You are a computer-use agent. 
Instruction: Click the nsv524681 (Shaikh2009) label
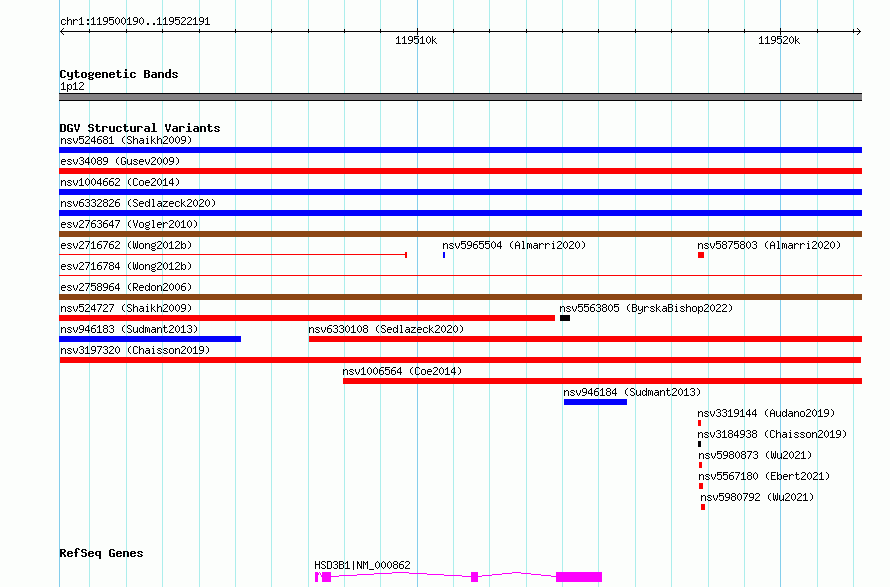(126, 140)
